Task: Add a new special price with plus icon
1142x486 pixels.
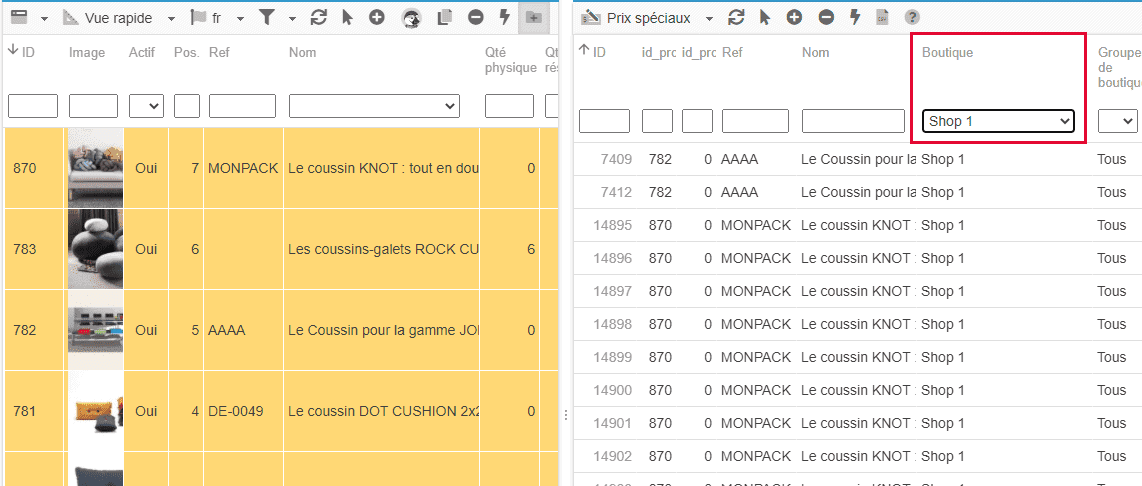Action: point(794,18)
